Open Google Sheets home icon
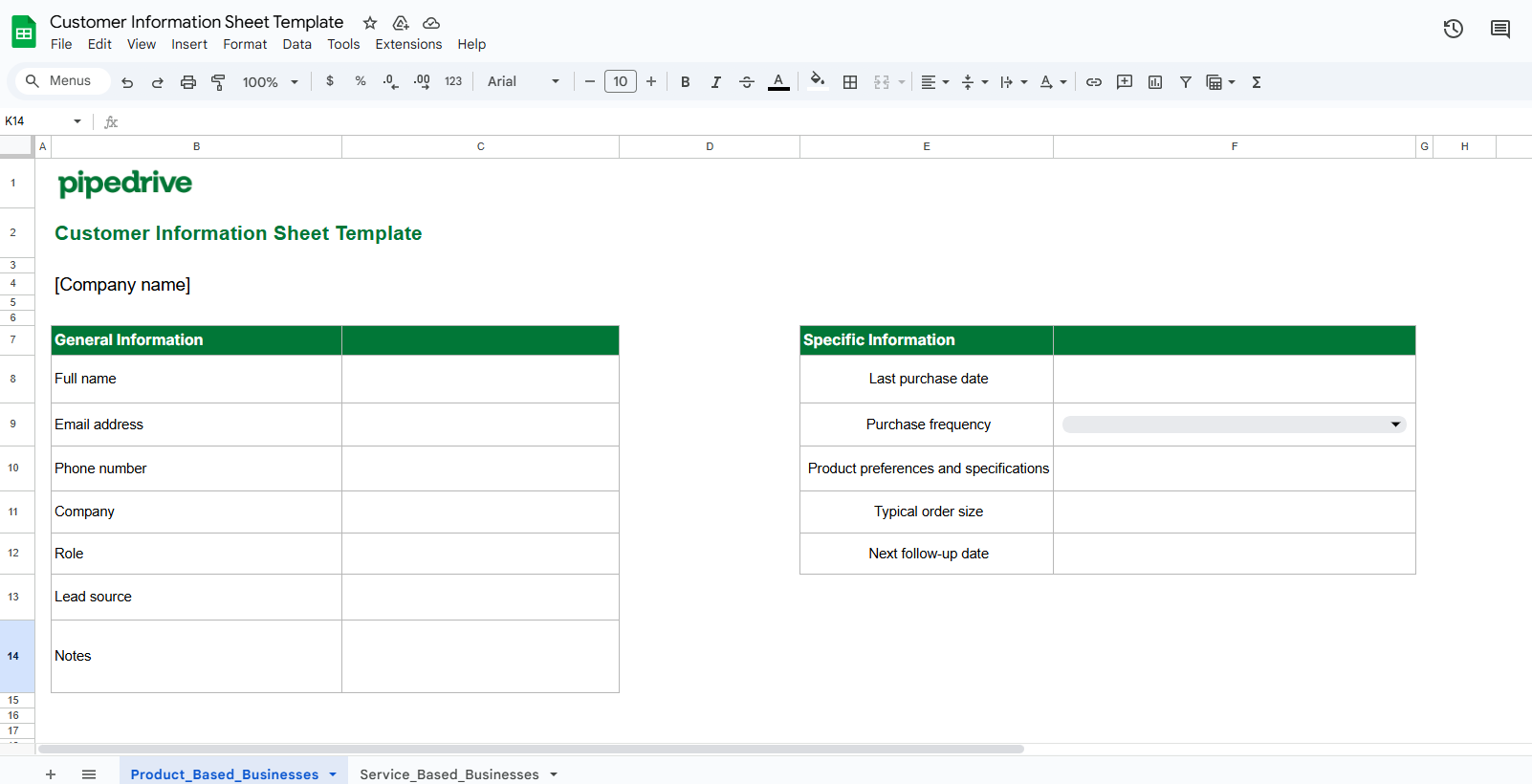 point(24,32)
